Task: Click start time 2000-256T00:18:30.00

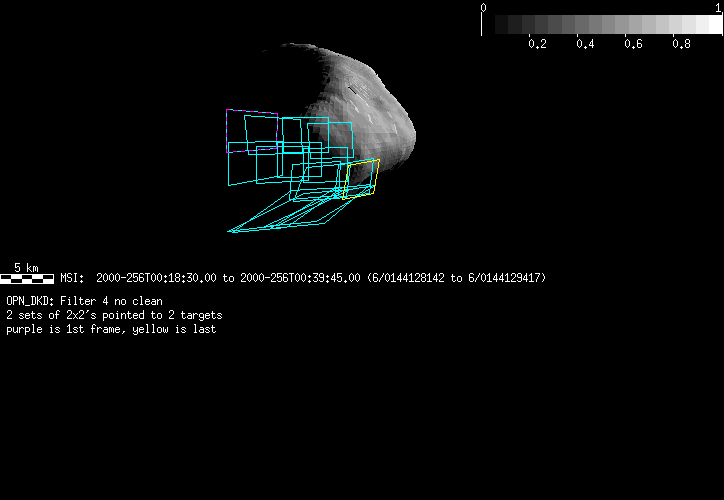Action: tap(156, 278)
